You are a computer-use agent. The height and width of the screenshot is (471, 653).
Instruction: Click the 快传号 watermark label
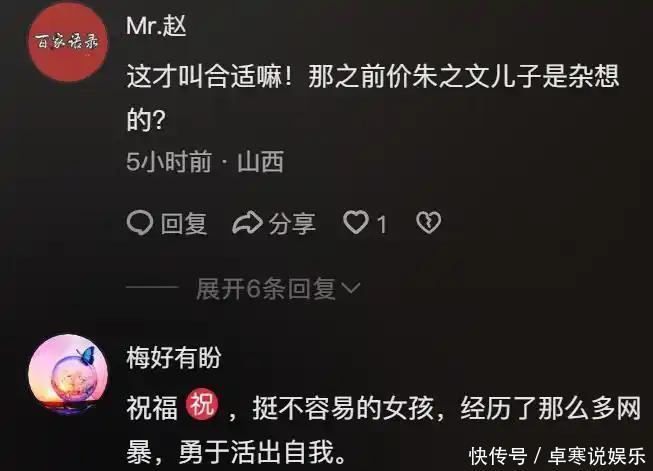pyautogui.click(x=498, y=456)
